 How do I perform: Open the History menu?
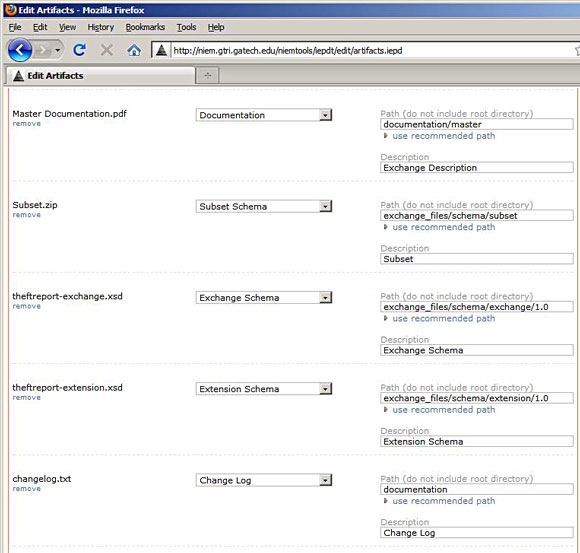tap(101, 27)
